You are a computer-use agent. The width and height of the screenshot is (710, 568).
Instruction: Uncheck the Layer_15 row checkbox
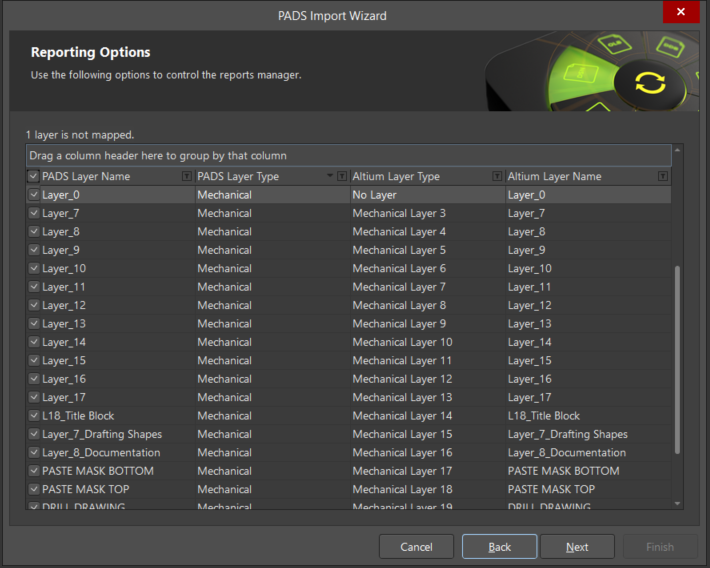tap(34, 361)
